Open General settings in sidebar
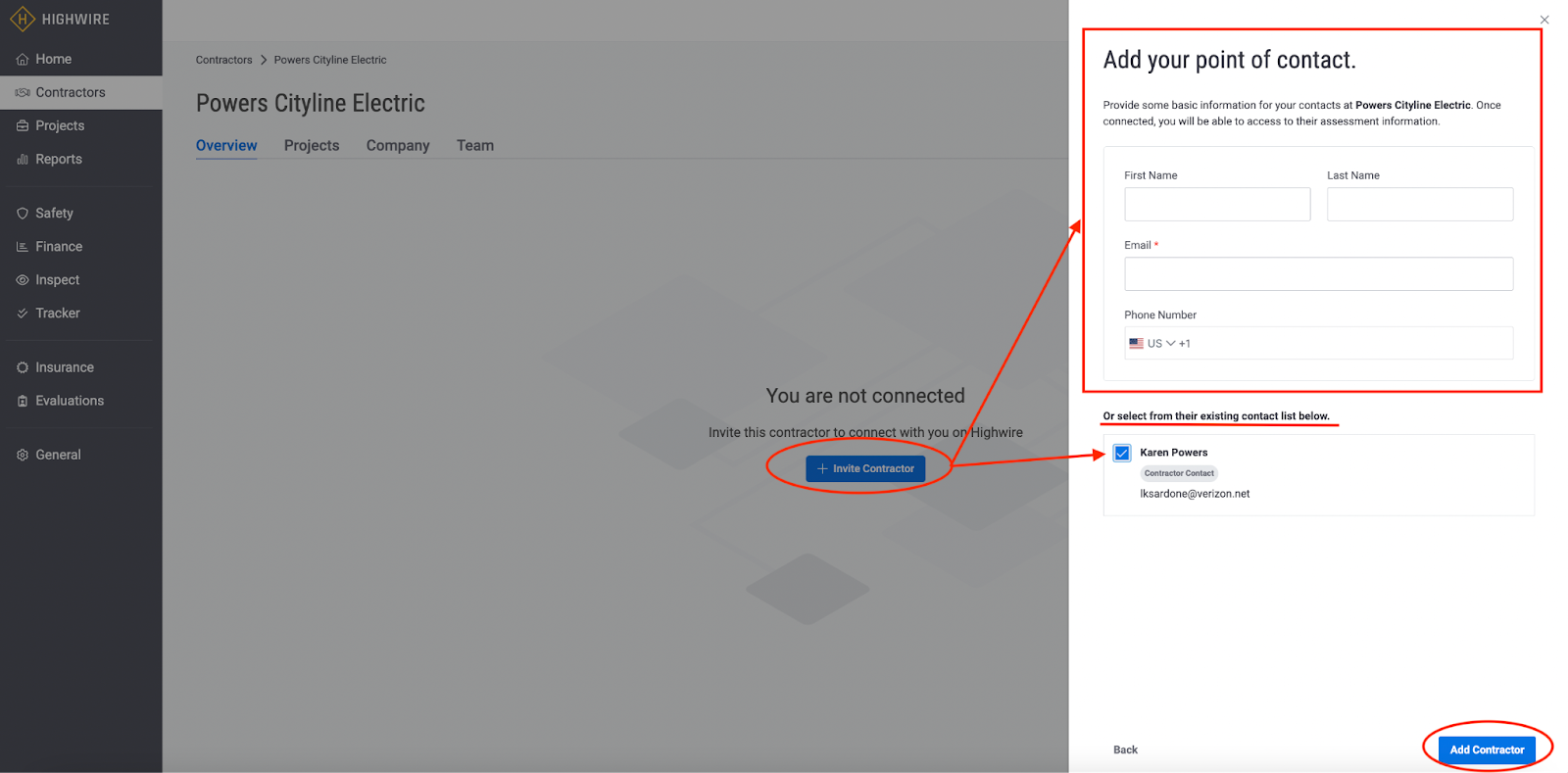Viewport: 1568px width, 773px height. click(x=81, y=455)
